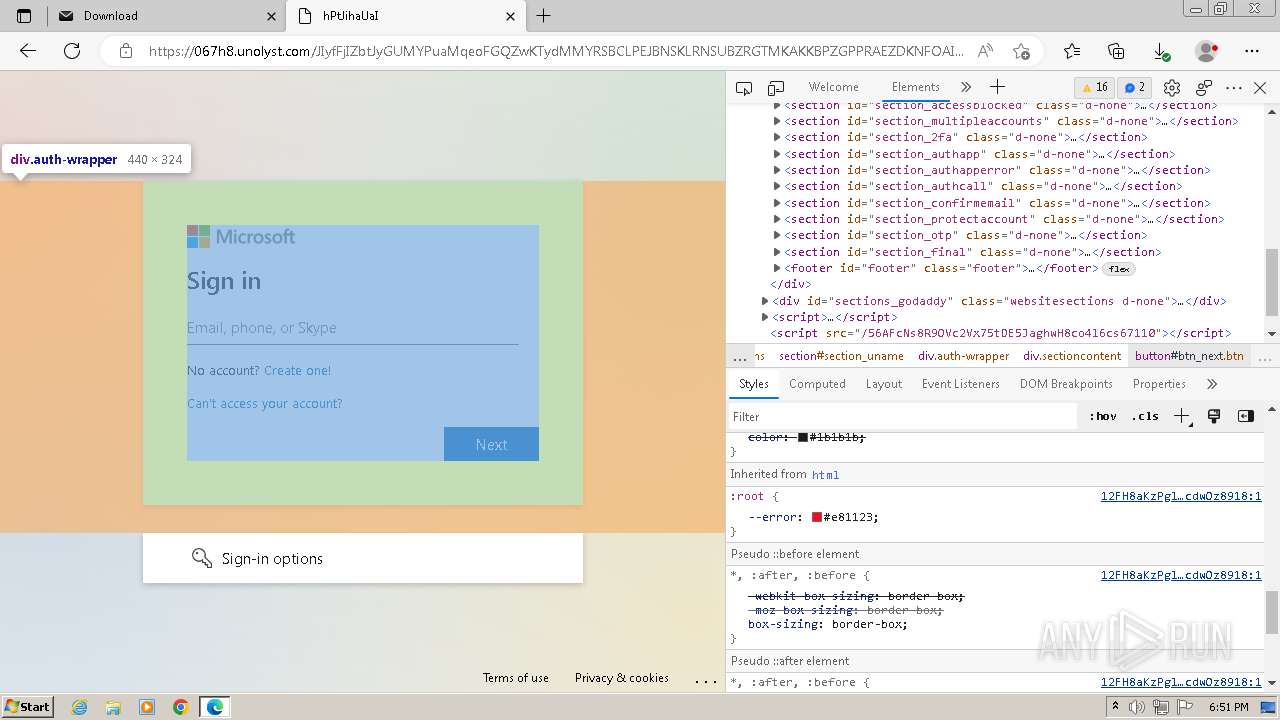Expand the section_multipleaccounts node
This screenshot has height=720, width=1280.
[777, 121]
